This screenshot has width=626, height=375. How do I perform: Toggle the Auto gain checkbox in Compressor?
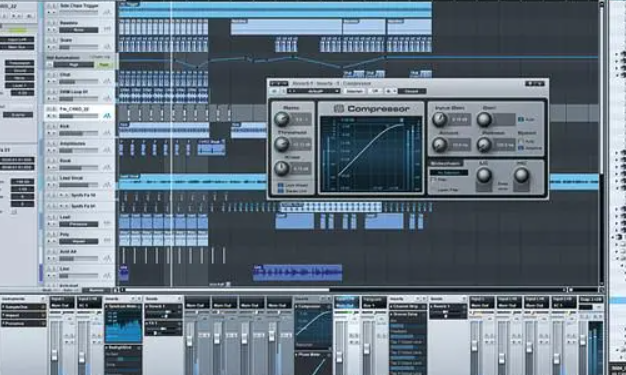coord(521,119)
